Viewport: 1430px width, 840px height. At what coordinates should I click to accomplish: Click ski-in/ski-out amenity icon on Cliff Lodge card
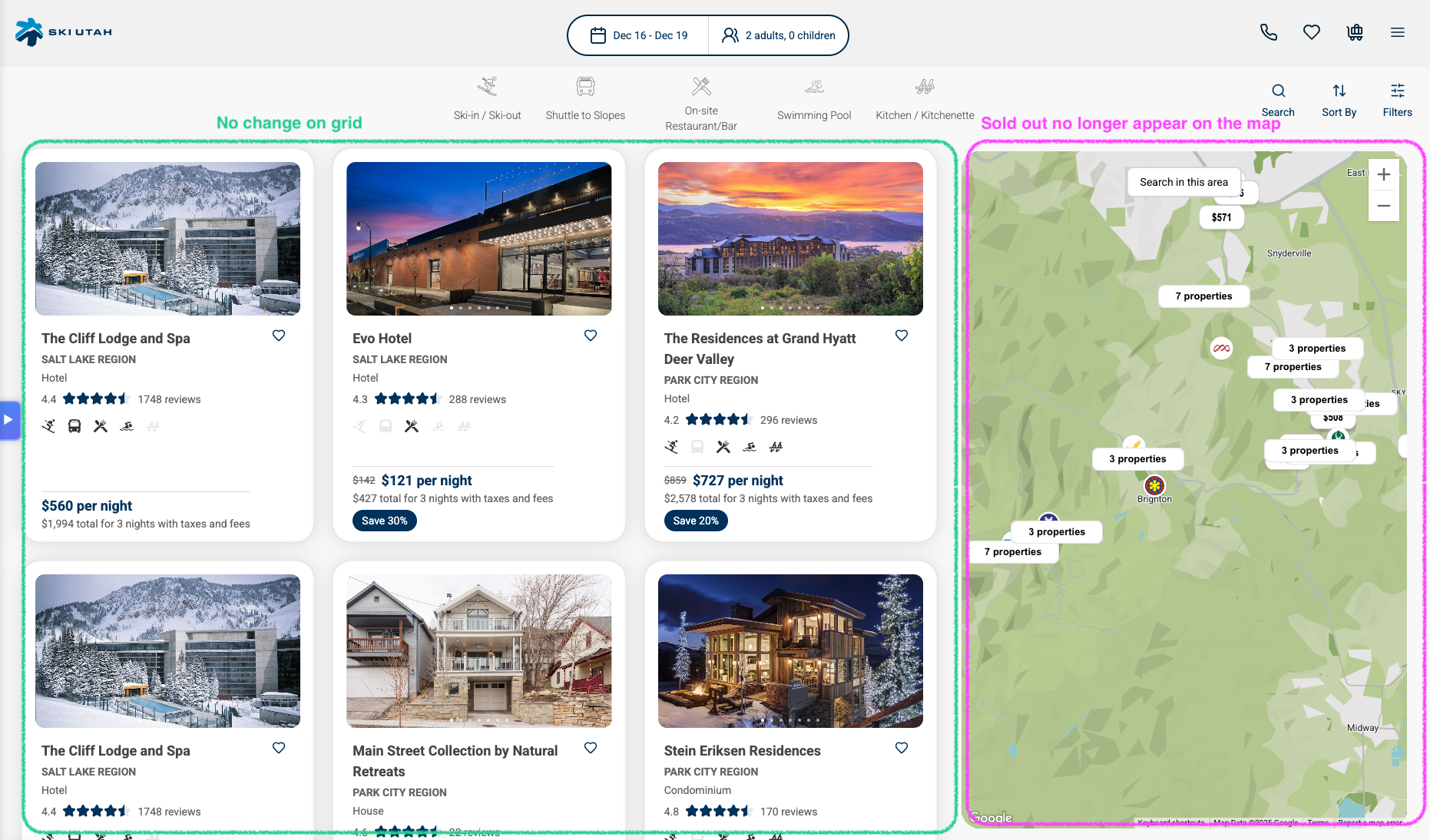coord(48,426)
